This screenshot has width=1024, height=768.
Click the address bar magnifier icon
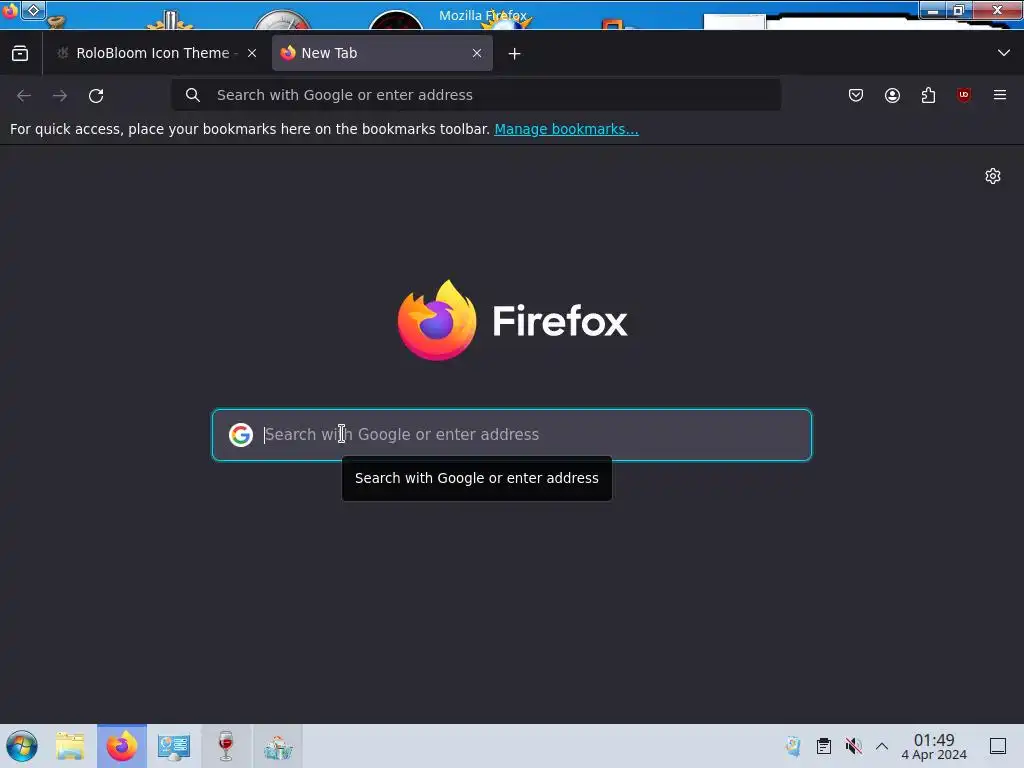click(193, 95)
